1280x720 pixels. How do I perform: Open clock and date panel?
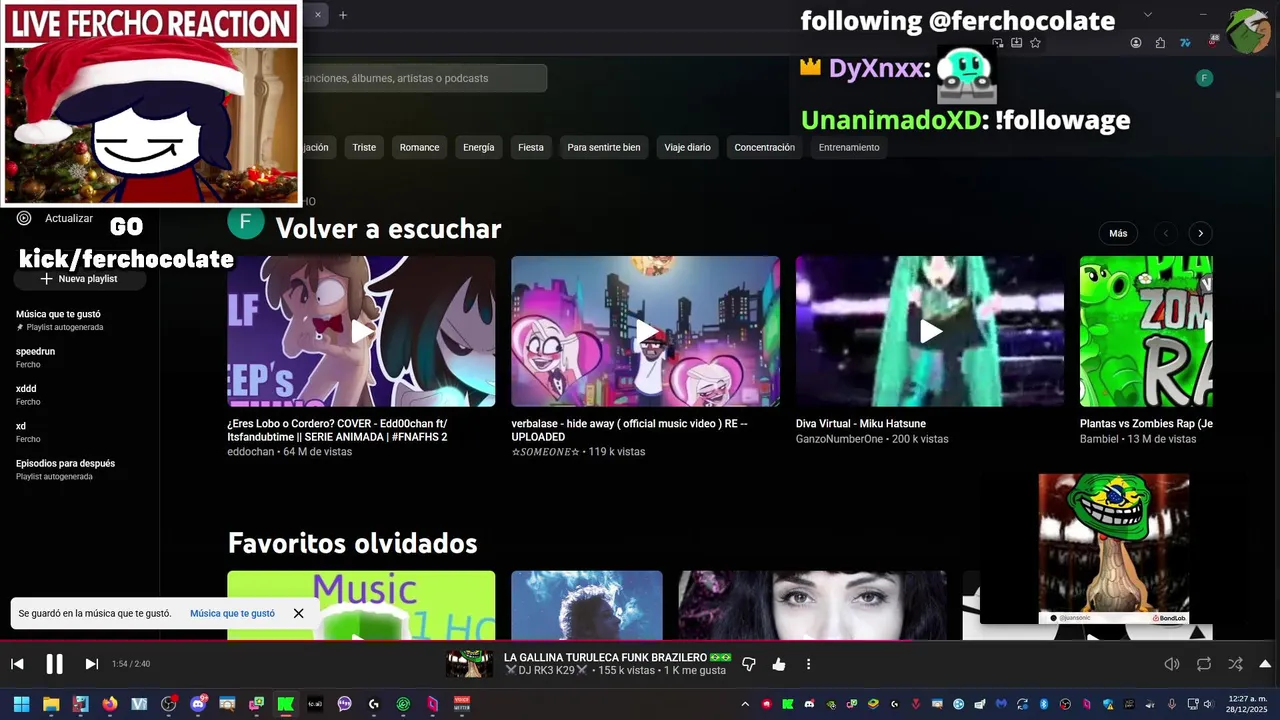pyautogui.click(x=1247, y=704)
